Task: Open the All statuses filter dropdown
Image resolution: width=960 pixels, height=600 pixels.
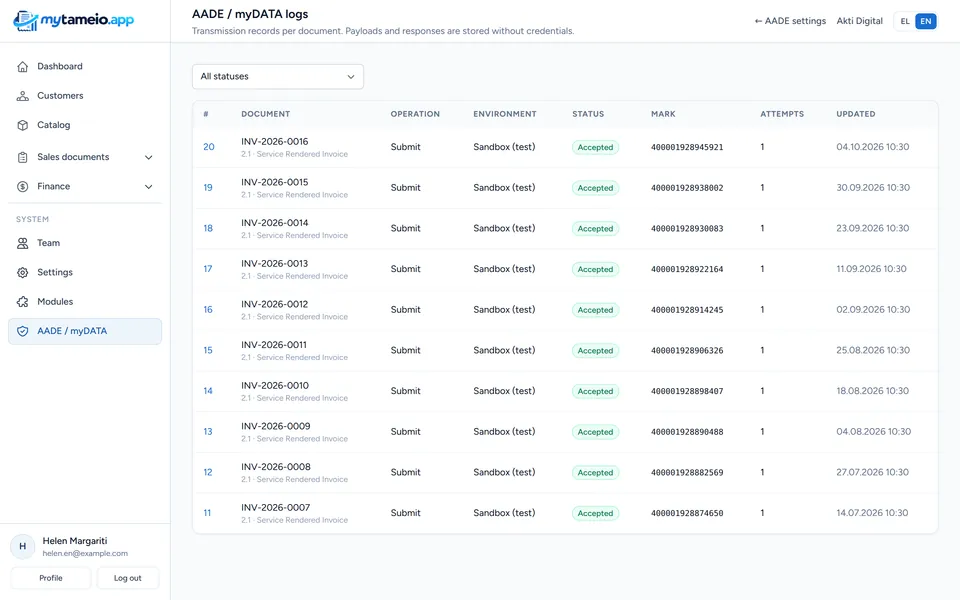Action: tap(278, 77)
